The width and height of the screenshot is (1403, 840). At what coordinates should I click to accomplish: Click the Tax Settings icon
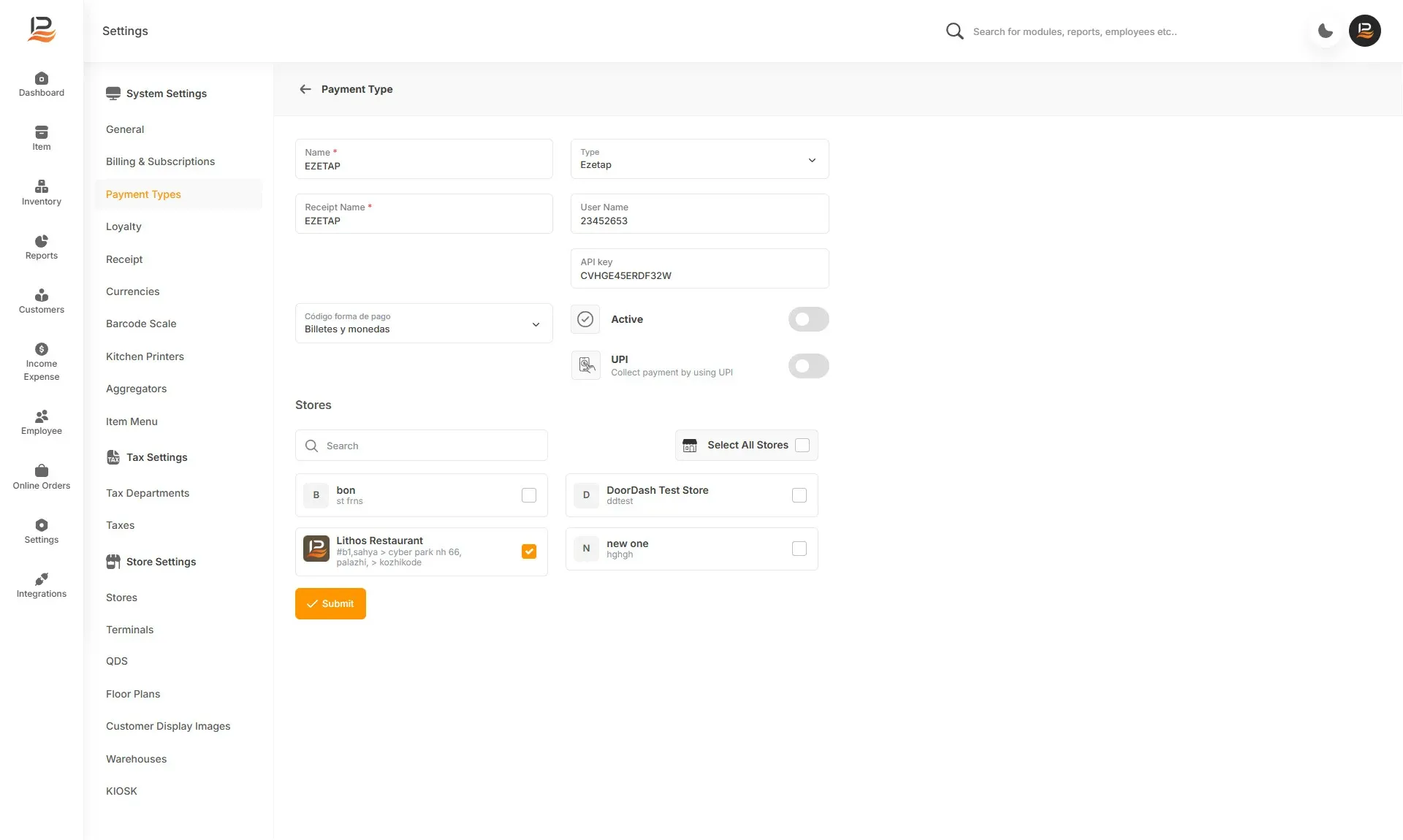113,457
